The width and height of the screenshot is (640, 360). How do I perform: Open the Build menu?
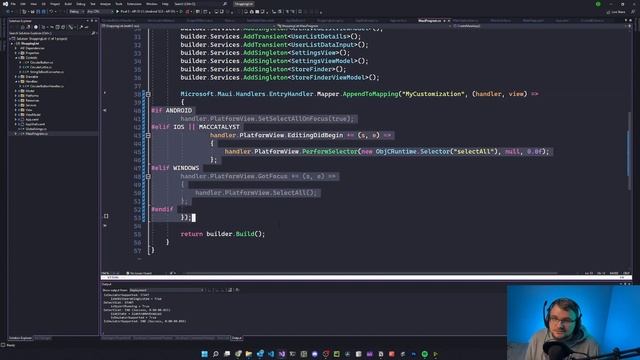pos(68,4)
